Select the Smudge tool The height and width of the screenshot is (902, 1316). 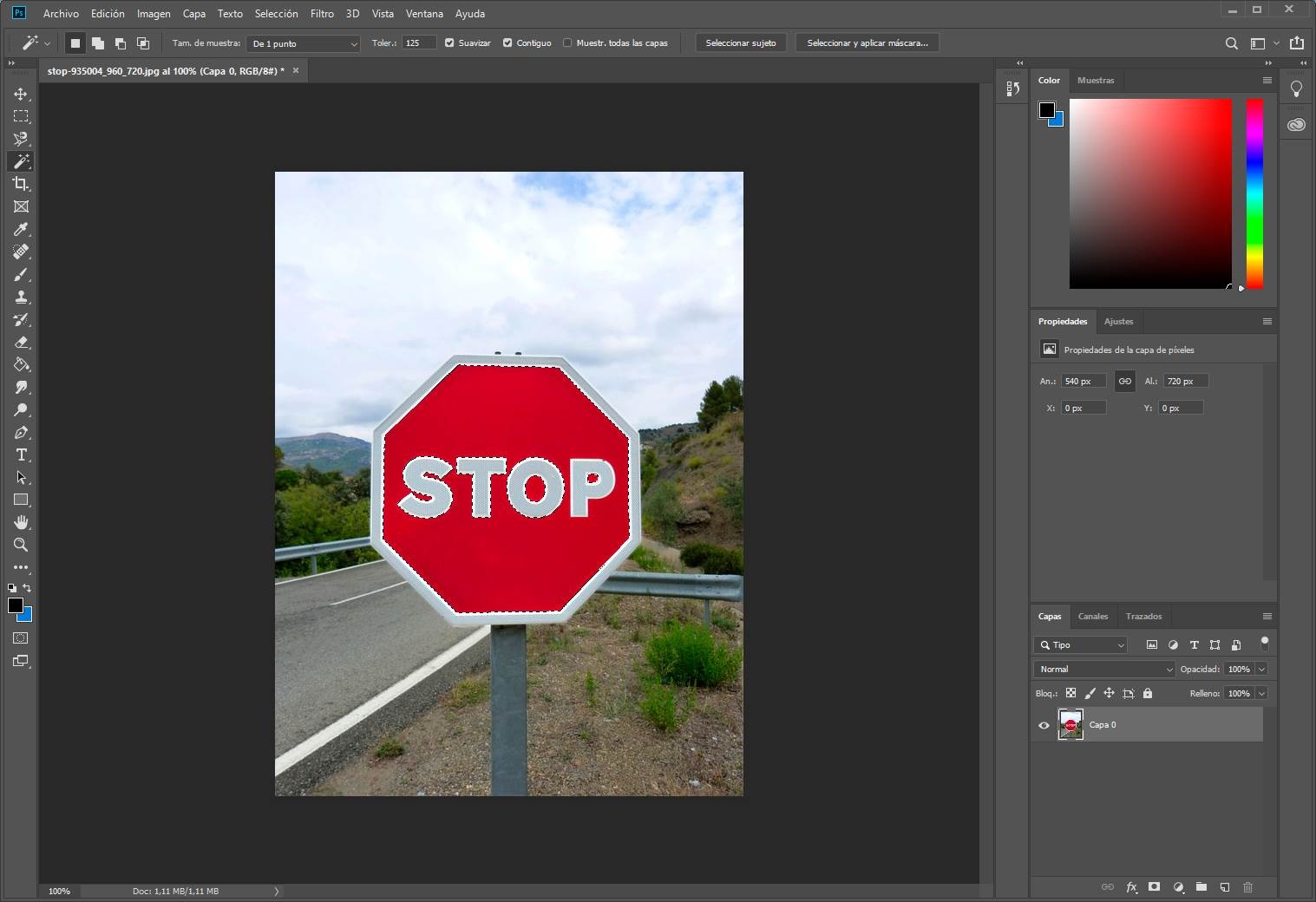21,387
